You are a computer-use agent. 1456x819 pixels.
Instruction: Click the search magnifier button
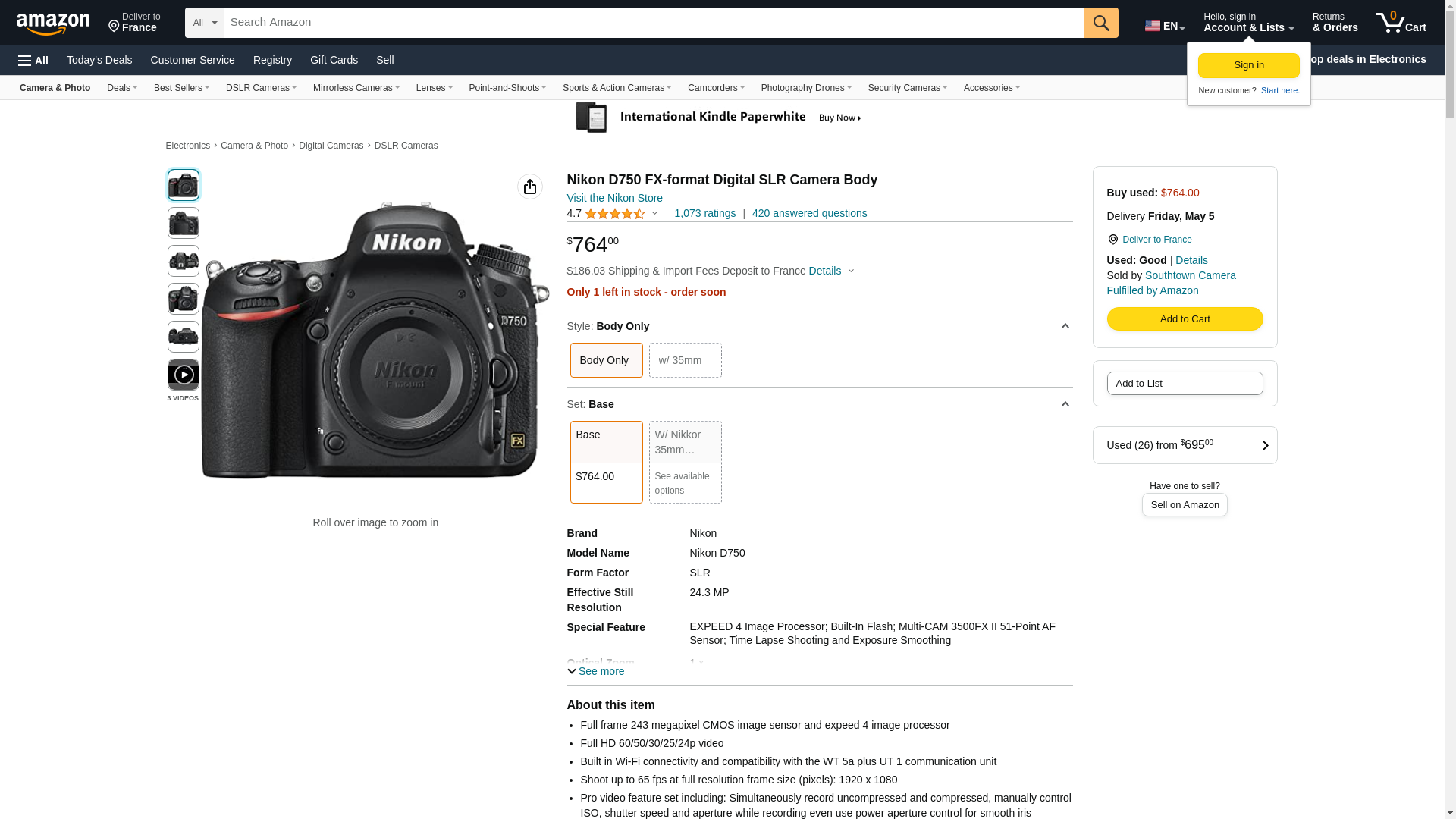click(1100, 23)
